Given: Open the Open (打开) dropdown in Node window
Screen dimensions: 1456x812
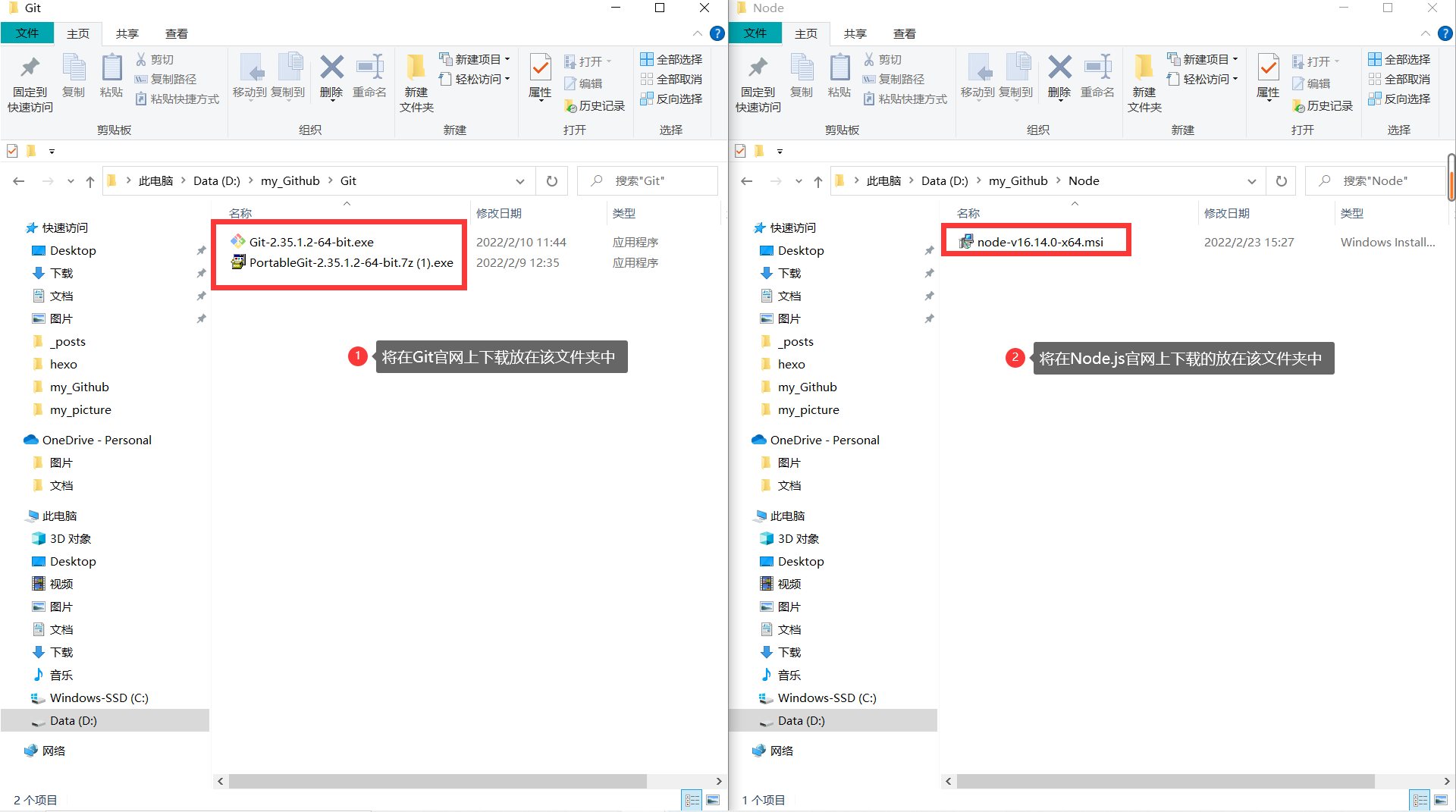Looking at the screenshot, I should [1316, 61].
